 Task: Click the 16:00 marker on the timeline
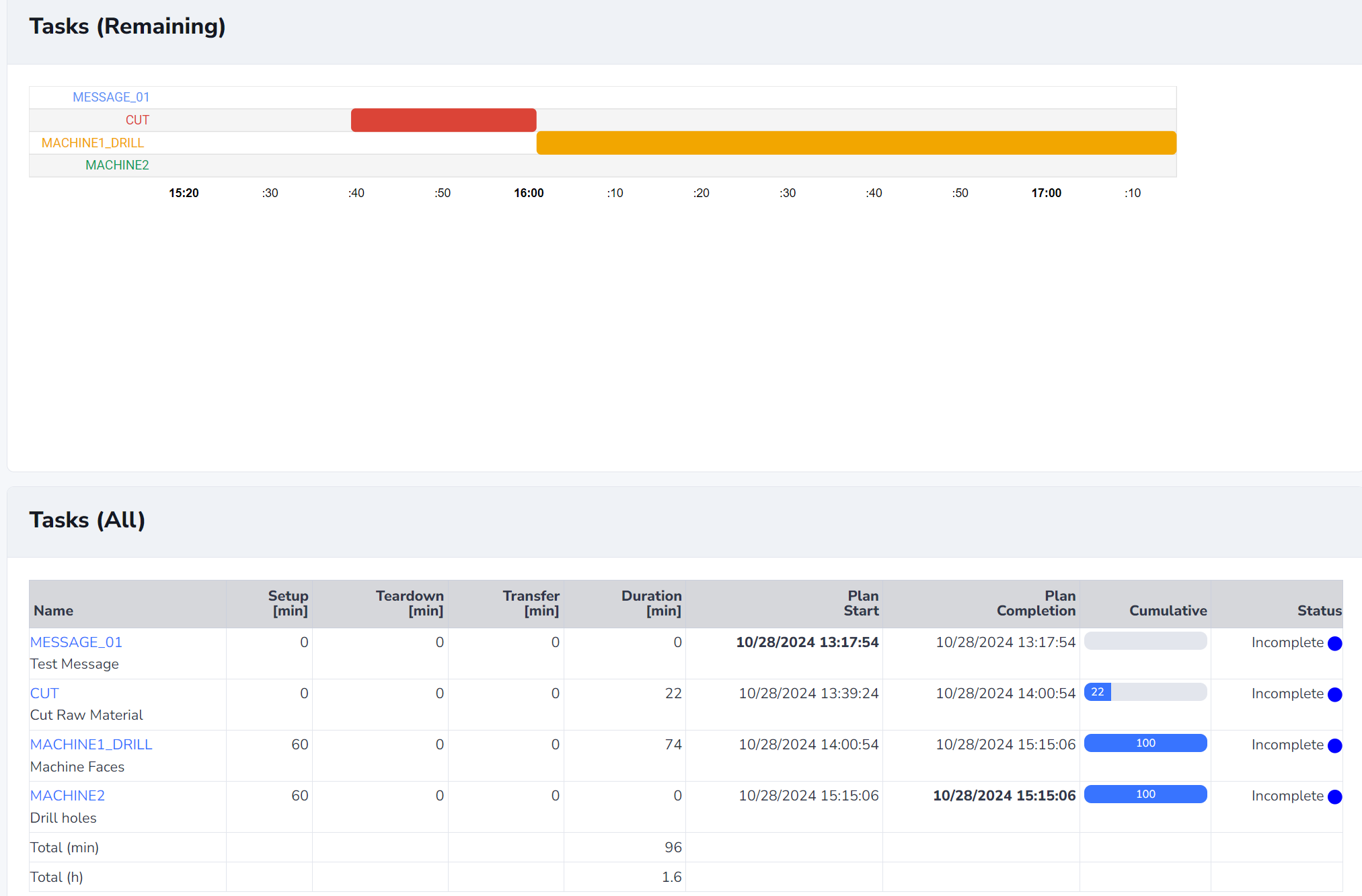click(529, 193)
